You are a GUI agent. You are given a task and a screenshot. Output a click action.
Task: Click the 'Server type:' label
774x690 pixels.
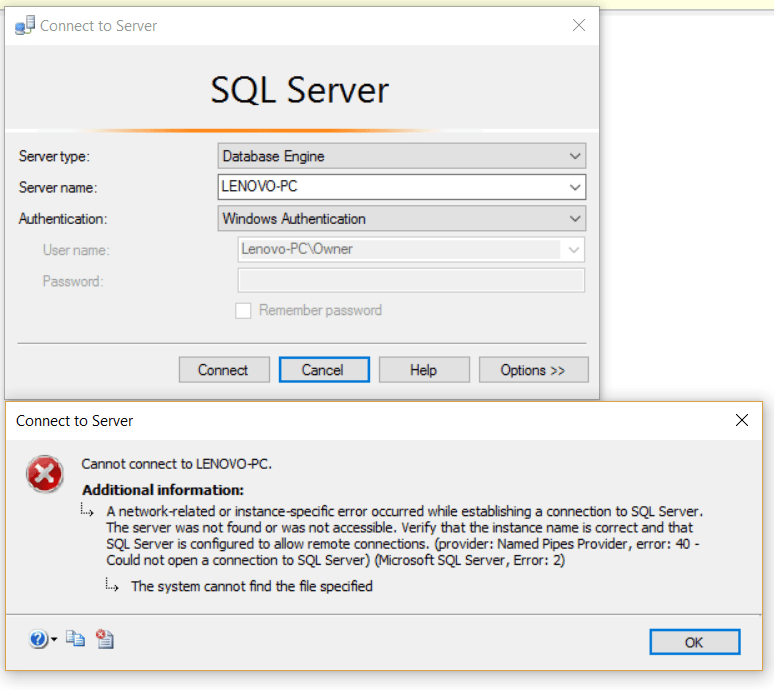[x=54, y=156]
